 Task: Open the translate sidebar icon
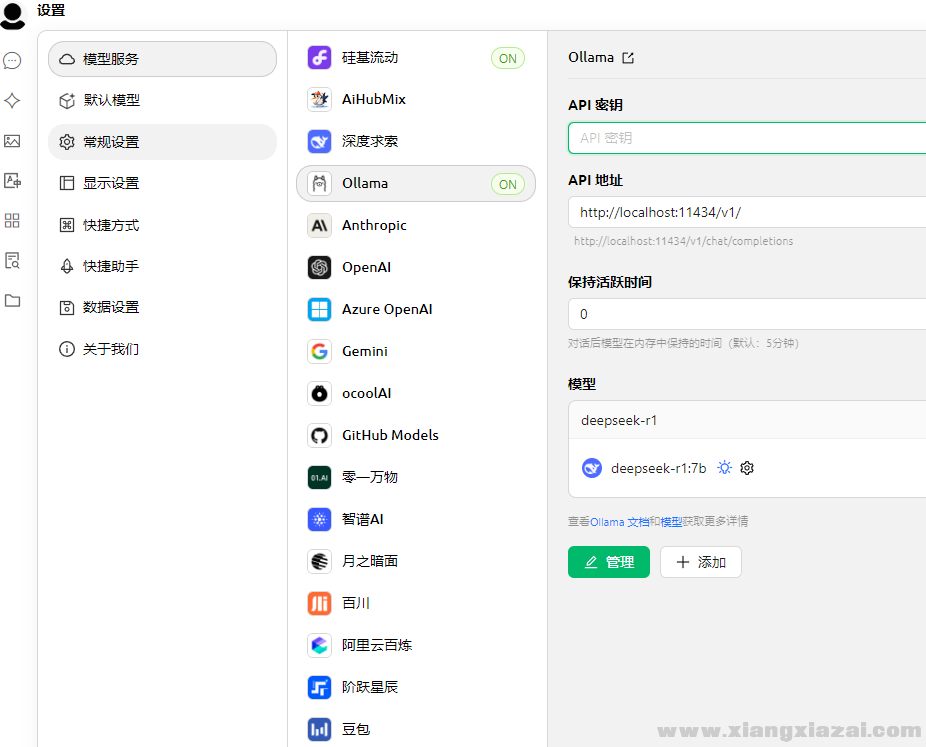click(12, 181)
